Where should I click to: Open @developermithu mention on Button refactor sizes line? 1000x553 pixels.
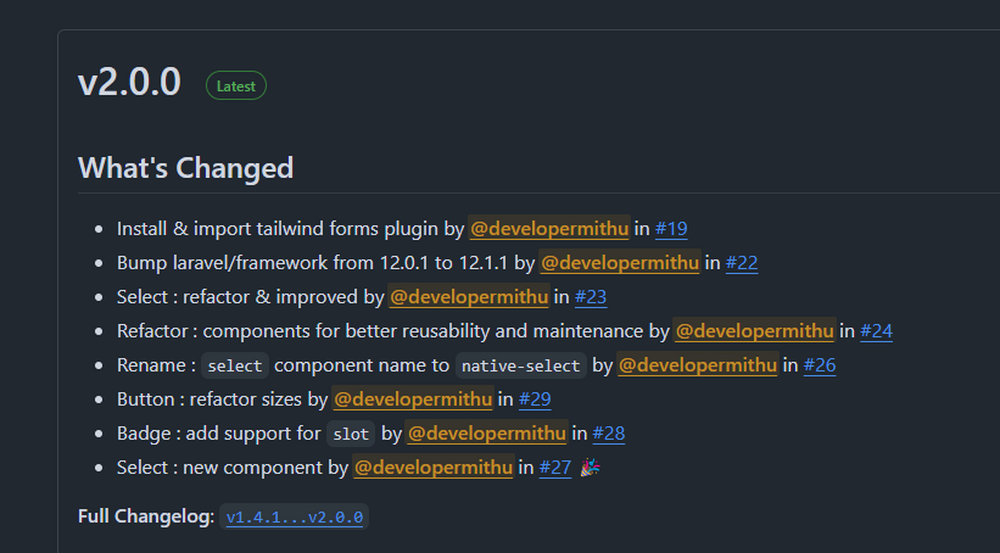pyautogui.click(x=413, y=399)
